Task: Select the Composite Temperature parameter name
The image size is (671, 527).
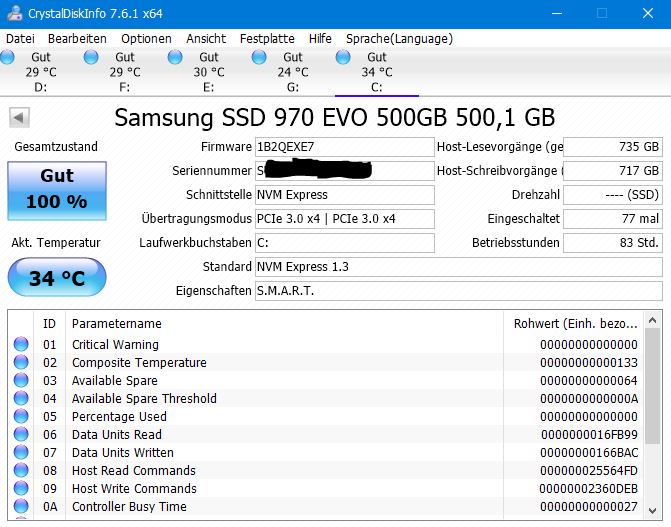Action: (139, 363)
